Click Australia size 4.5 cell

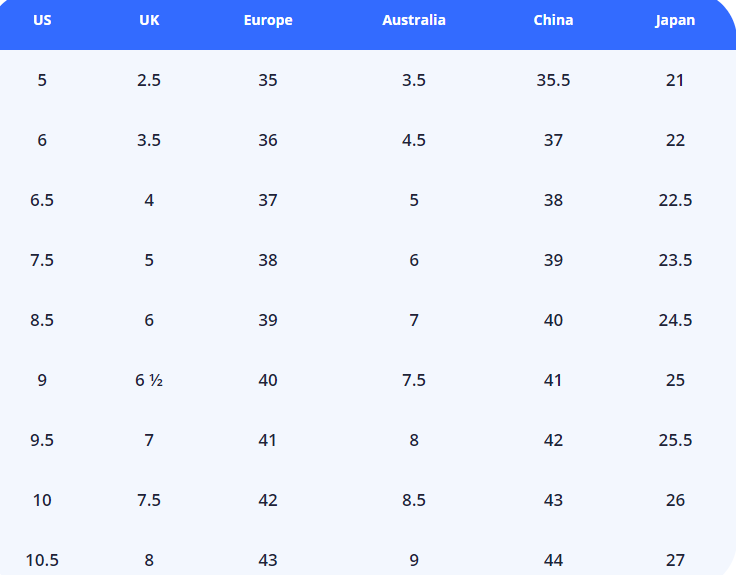[x=414, y=140]
